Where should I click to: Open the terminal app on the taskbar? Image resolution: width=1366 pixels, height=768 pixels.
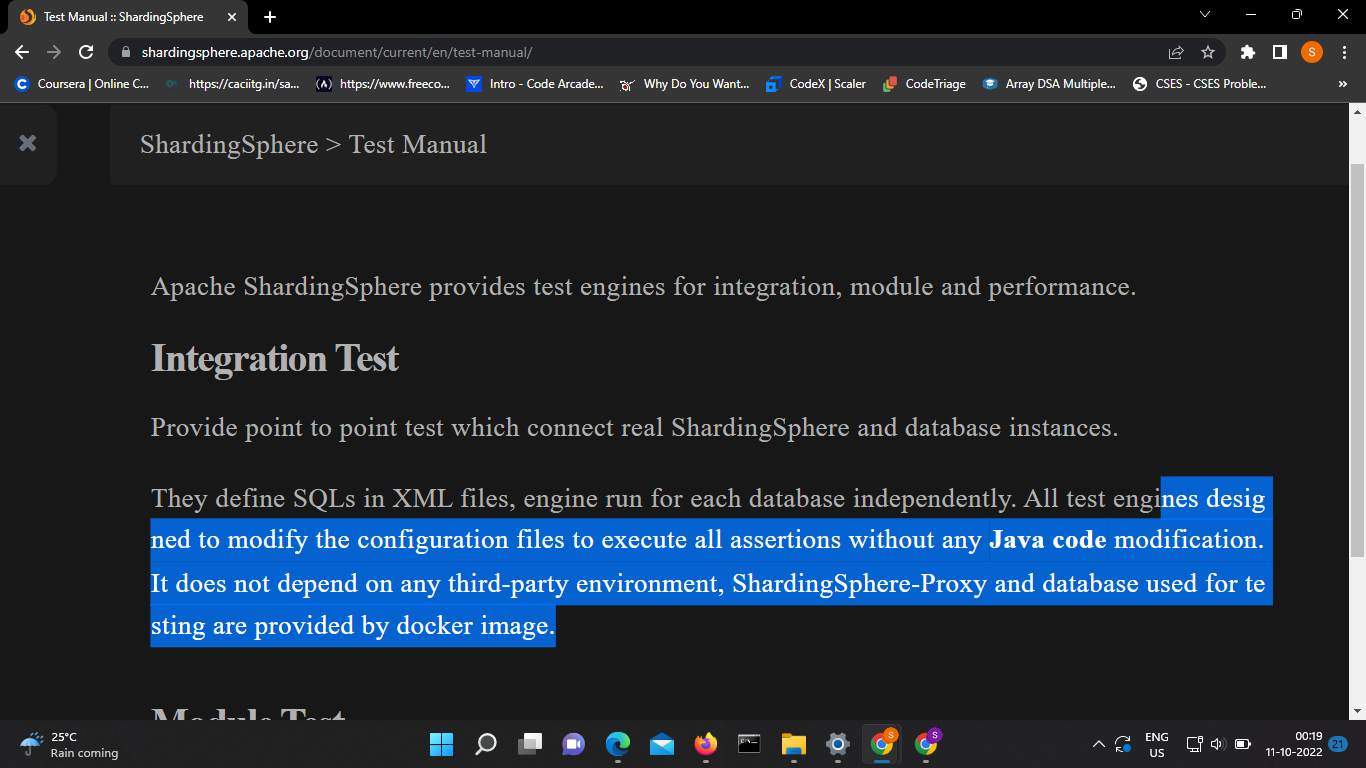point(749,744)
